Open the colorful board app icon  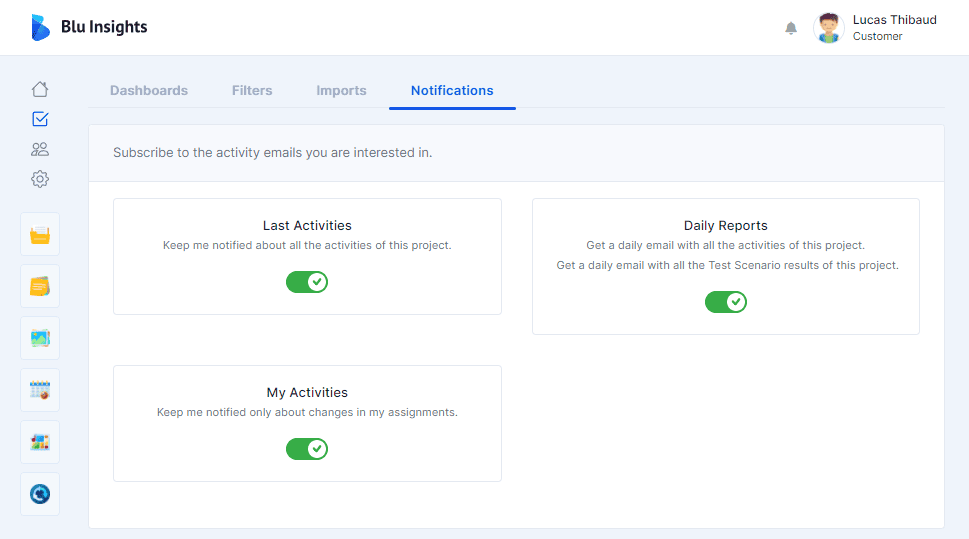coord(40,442)
